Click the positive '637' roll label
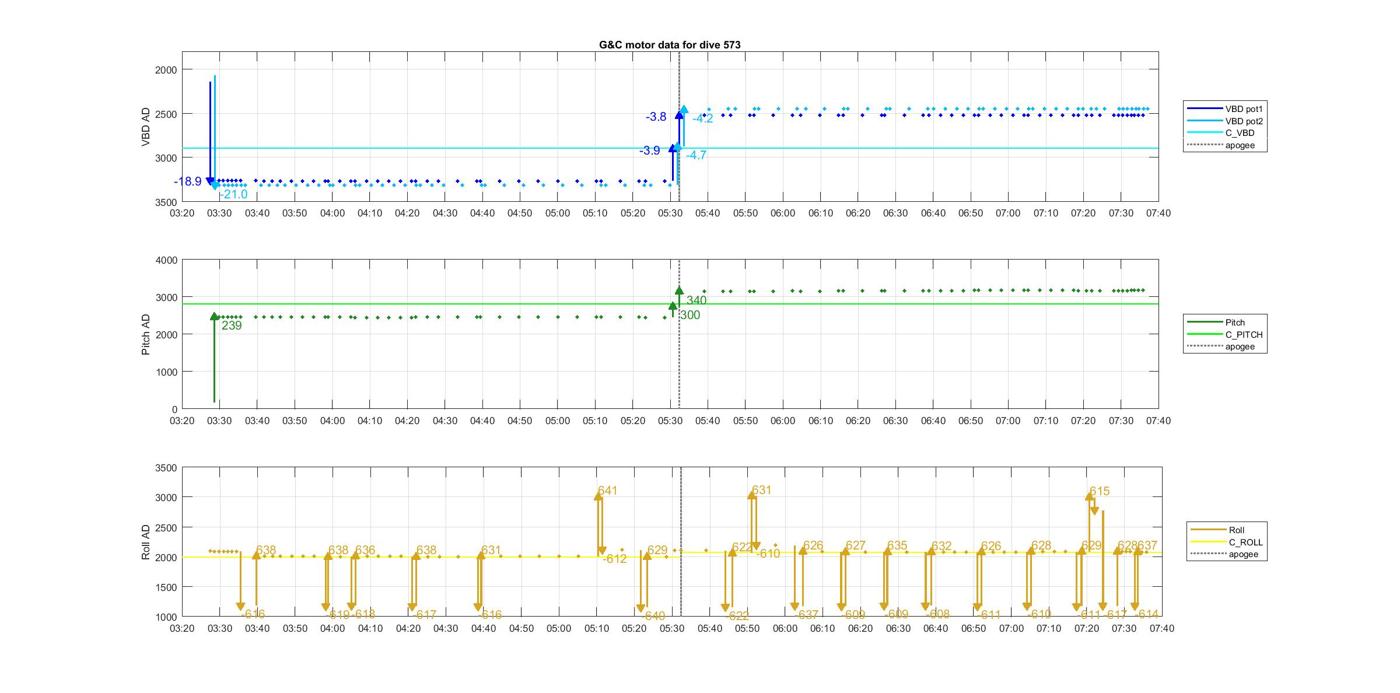Screen dimensions: 1400x693 [1147, 545]
